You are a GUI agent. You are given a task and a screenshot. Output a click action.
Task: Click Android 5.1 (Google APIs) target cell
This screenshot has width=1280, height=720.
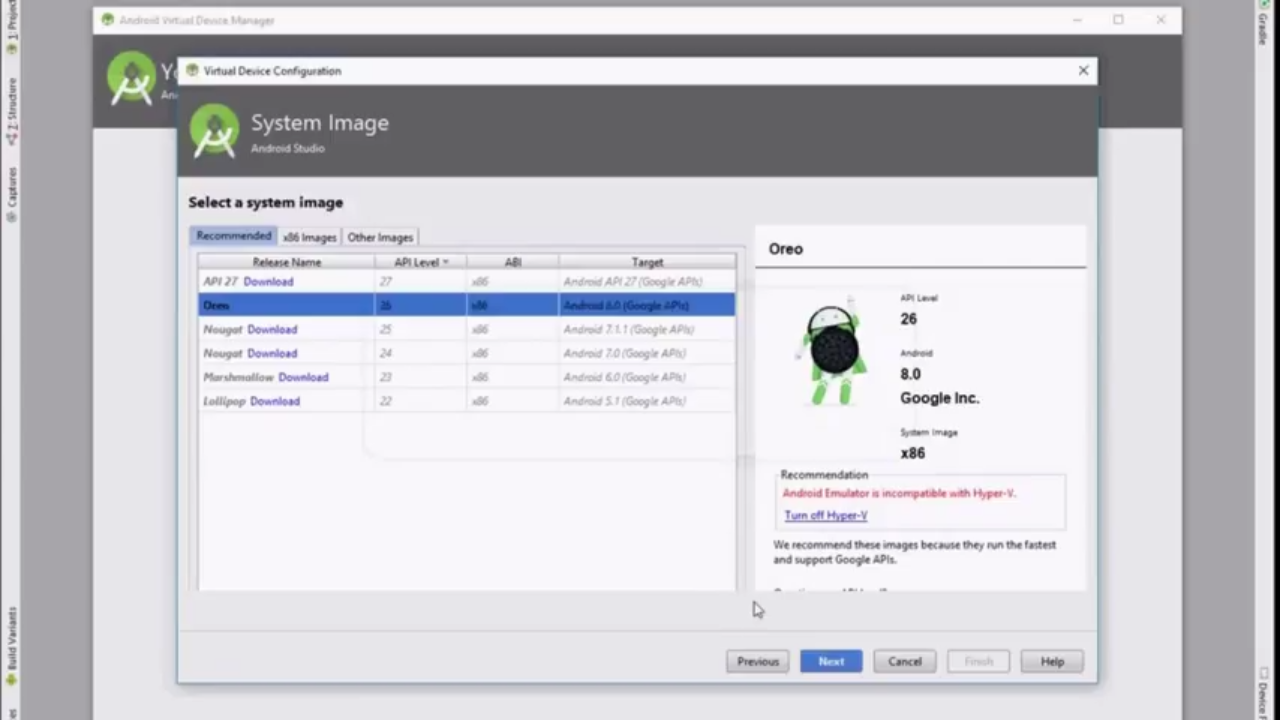647,401
